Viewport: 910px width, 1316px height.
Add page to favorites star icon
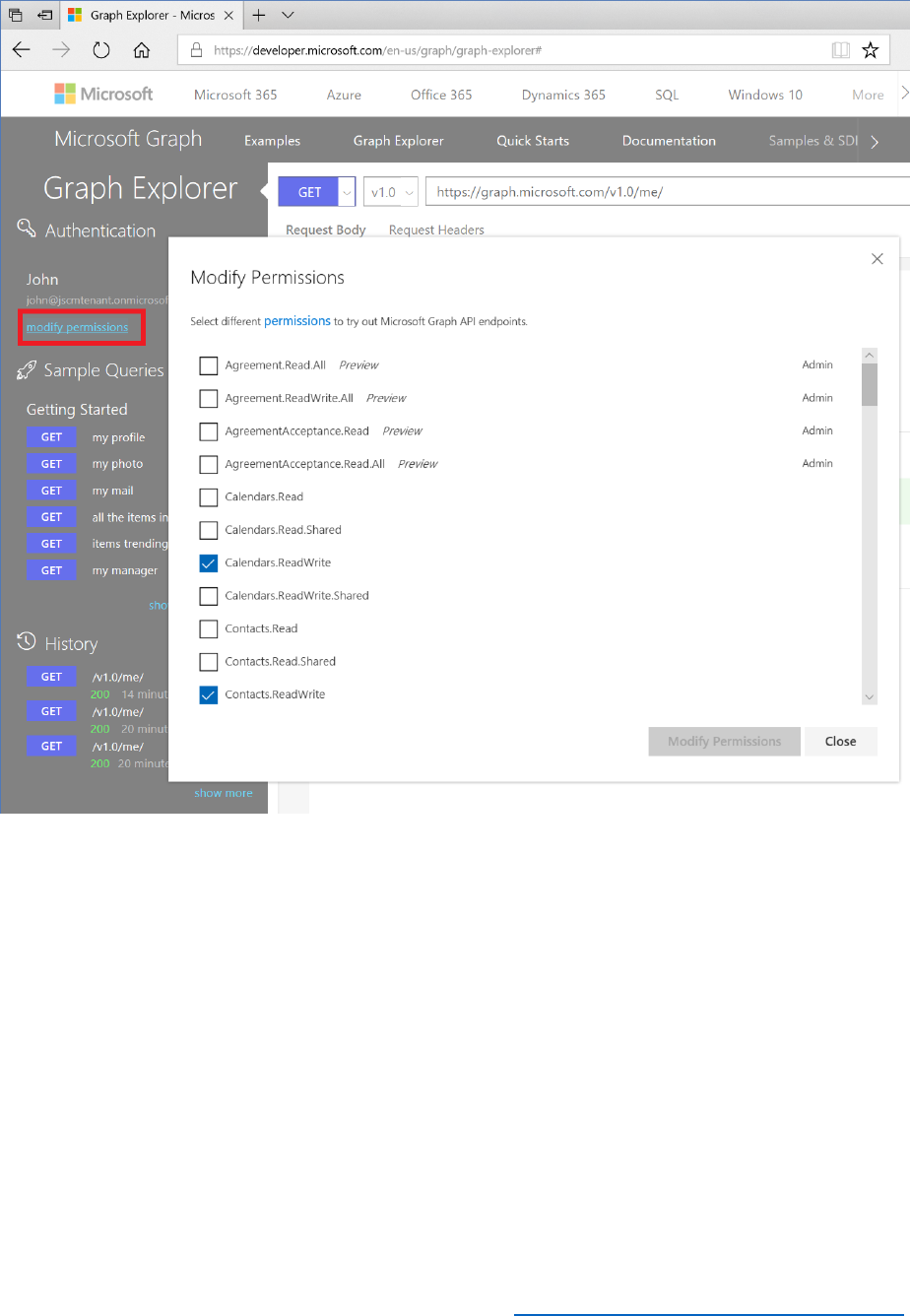pos(870,50)
